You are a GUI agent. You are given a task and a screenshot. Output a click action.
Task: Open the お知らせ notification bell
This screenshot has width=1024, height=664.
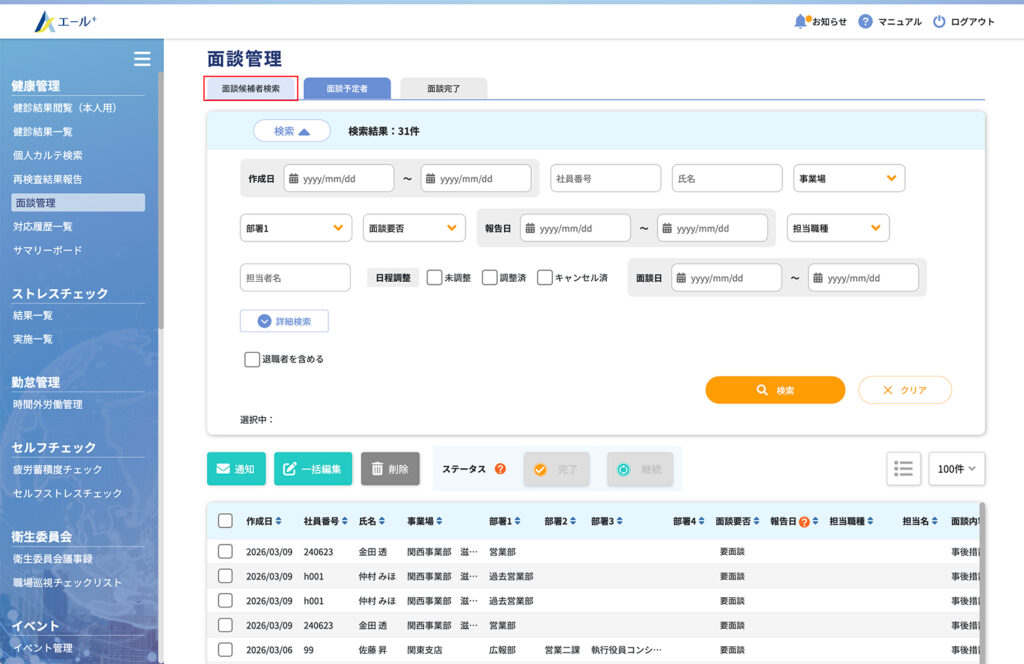(800, 21)
